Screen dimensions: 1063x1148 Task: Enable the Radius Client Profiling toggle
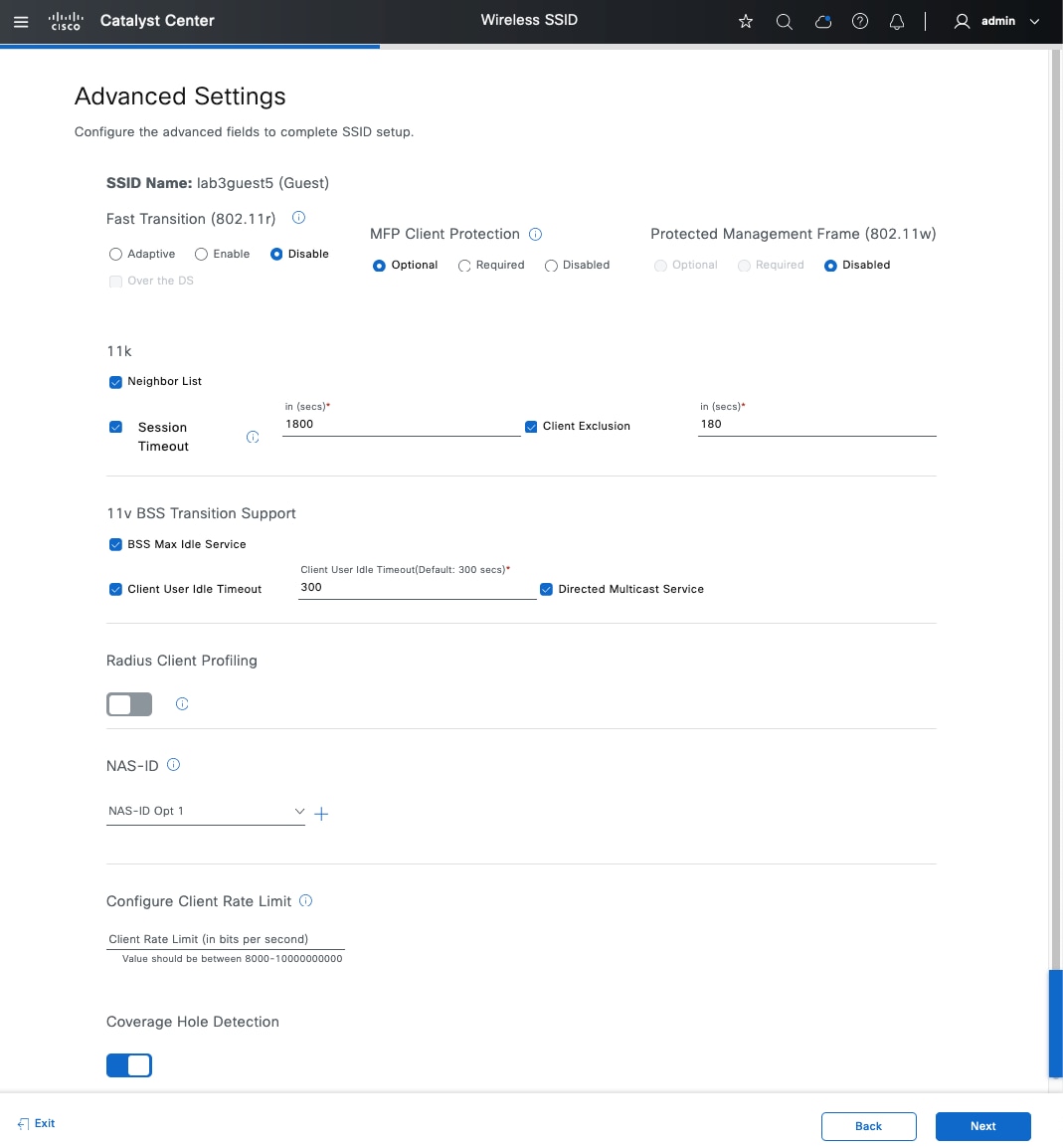click(129, 704)
